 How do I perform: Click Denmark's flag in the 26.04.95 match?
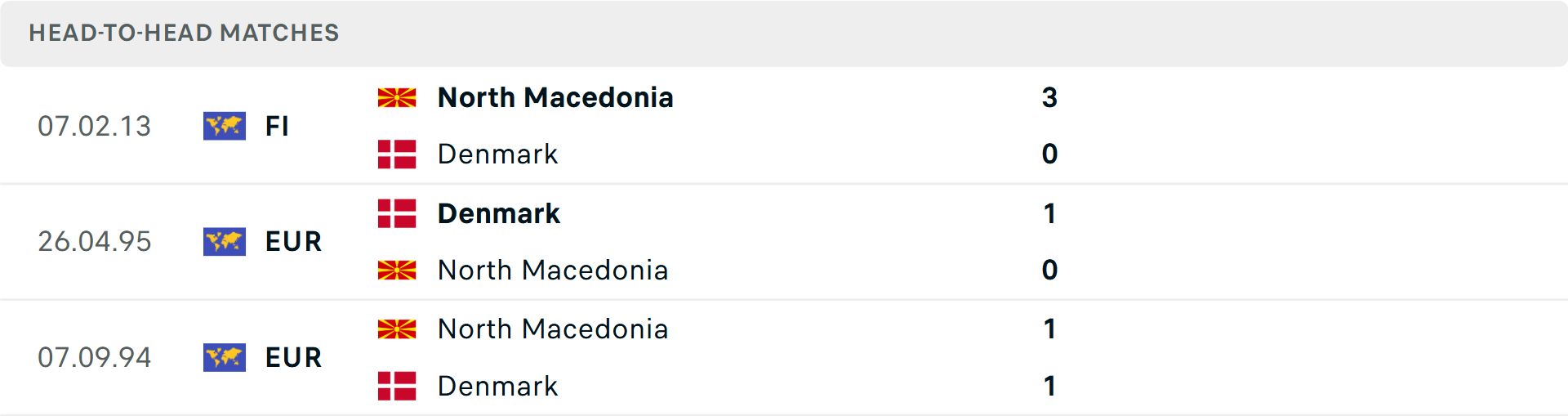[x=397, y=214]
